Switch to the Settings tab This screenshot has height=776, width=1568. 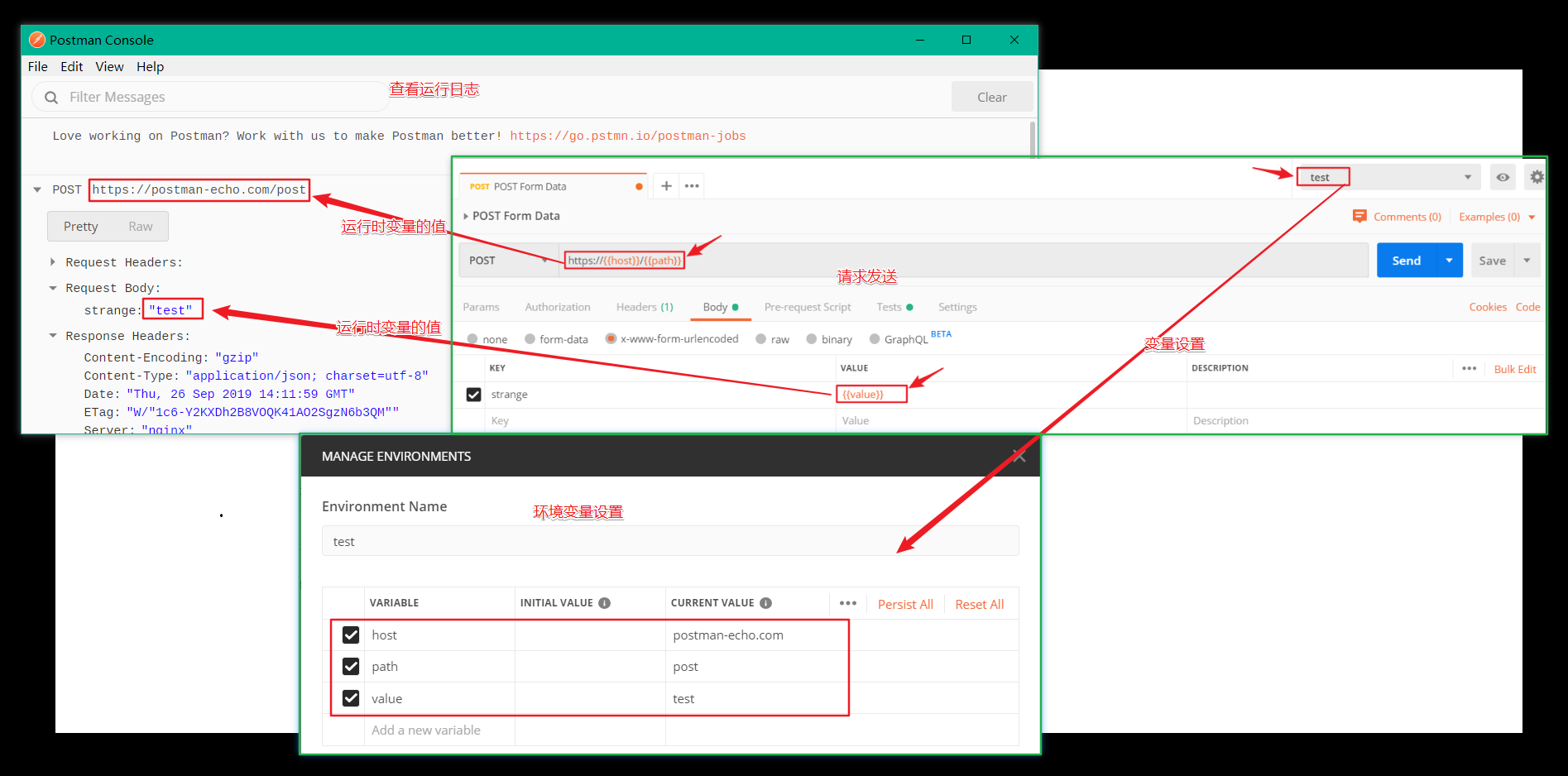coord(957,307)
